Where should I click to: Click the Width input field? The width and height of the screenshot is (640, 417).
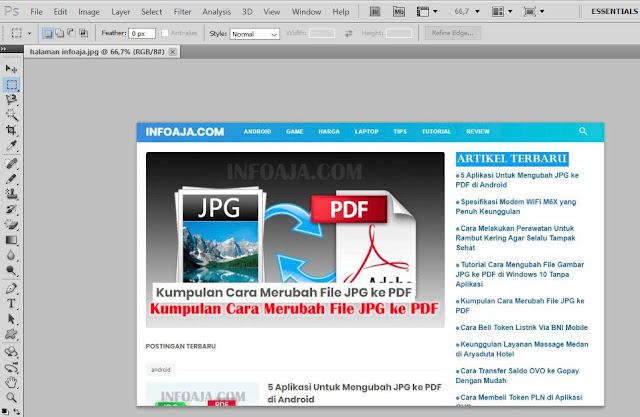point(322,33)
